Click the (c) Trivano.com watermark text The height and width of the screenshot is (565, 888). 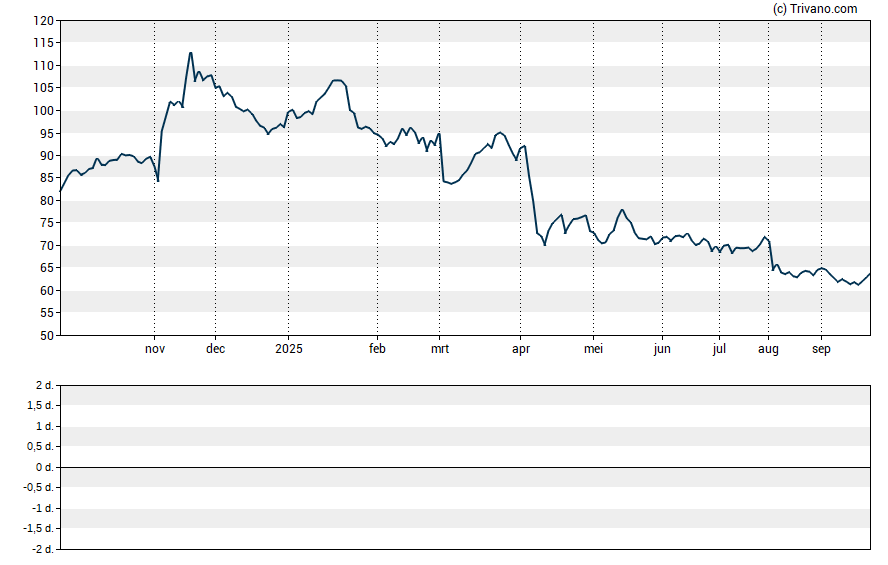tap(815, 9)
